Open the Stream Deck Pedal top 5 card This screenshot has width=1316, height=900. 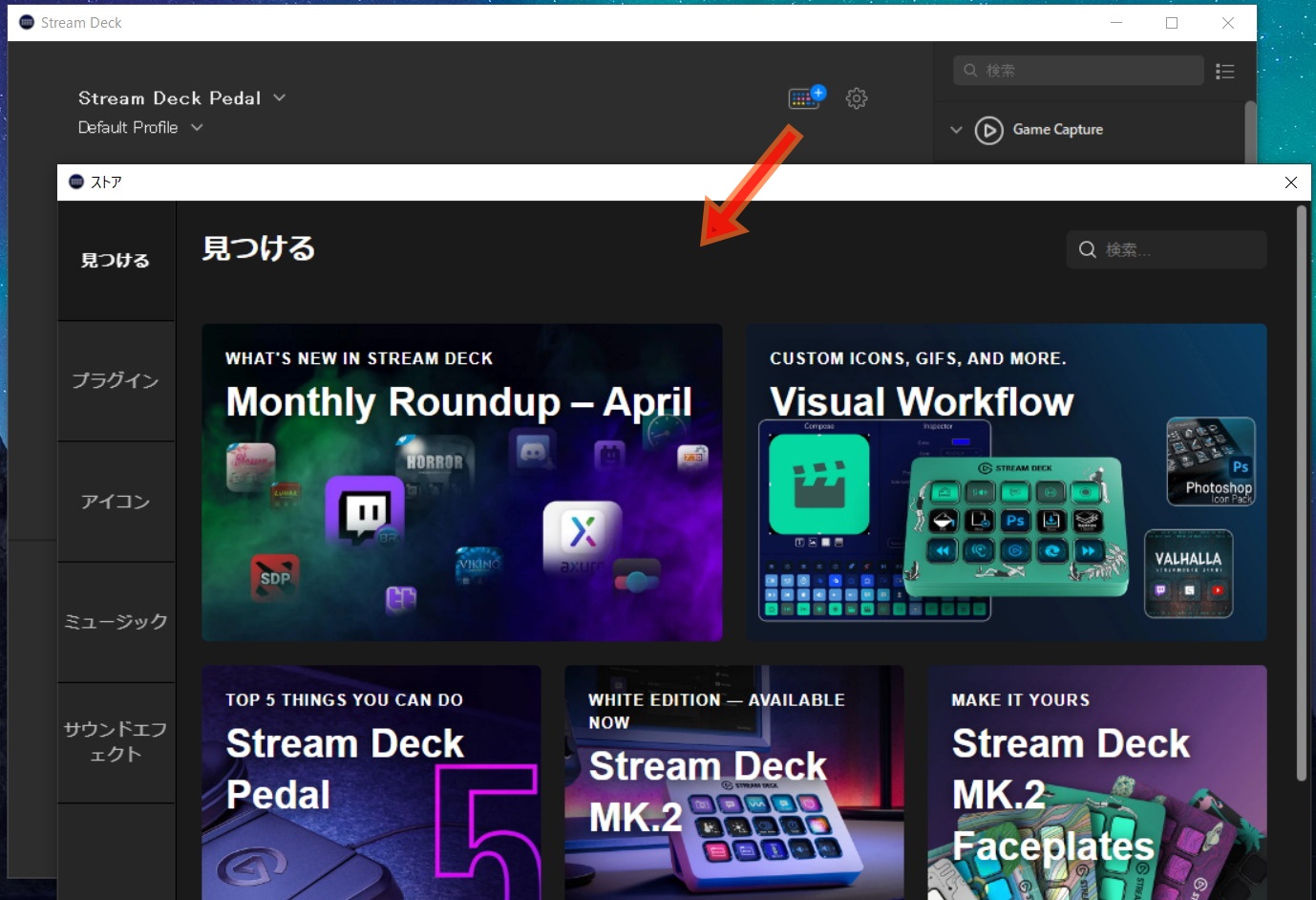[371, 782]
